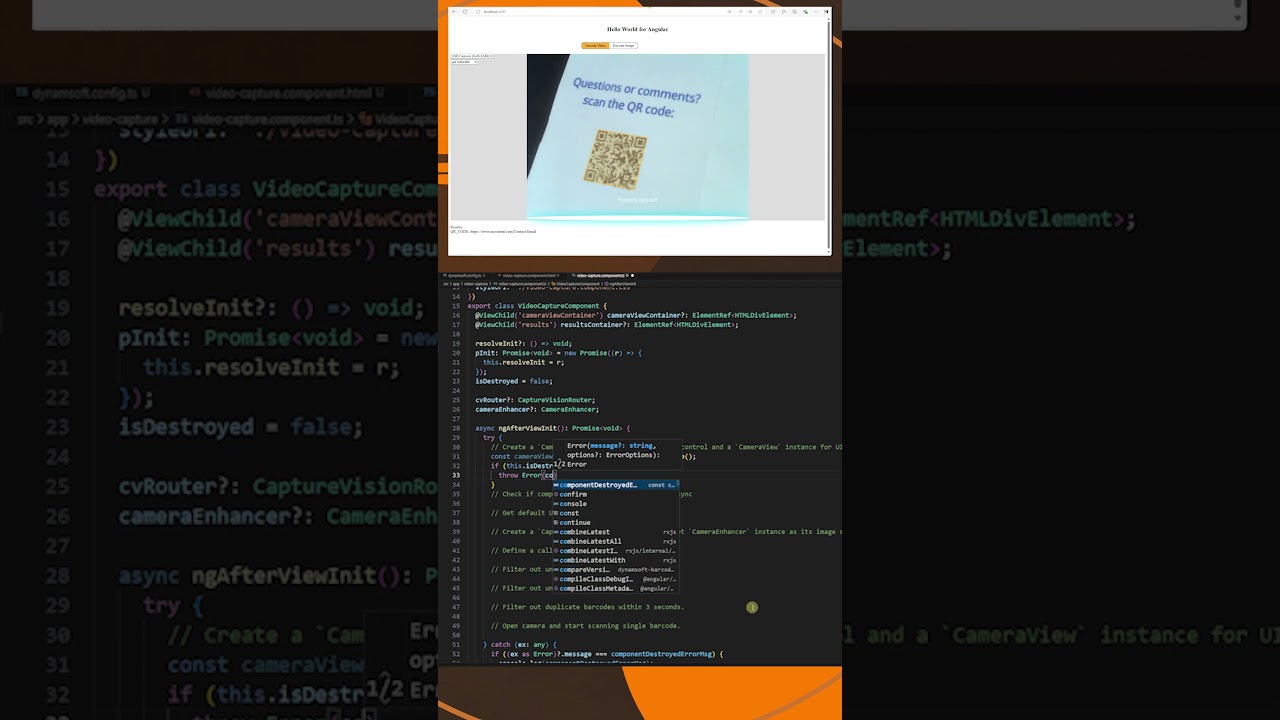1280x720 pixels.
Task: Click the browser back arrow
Action: click(454, 12)
